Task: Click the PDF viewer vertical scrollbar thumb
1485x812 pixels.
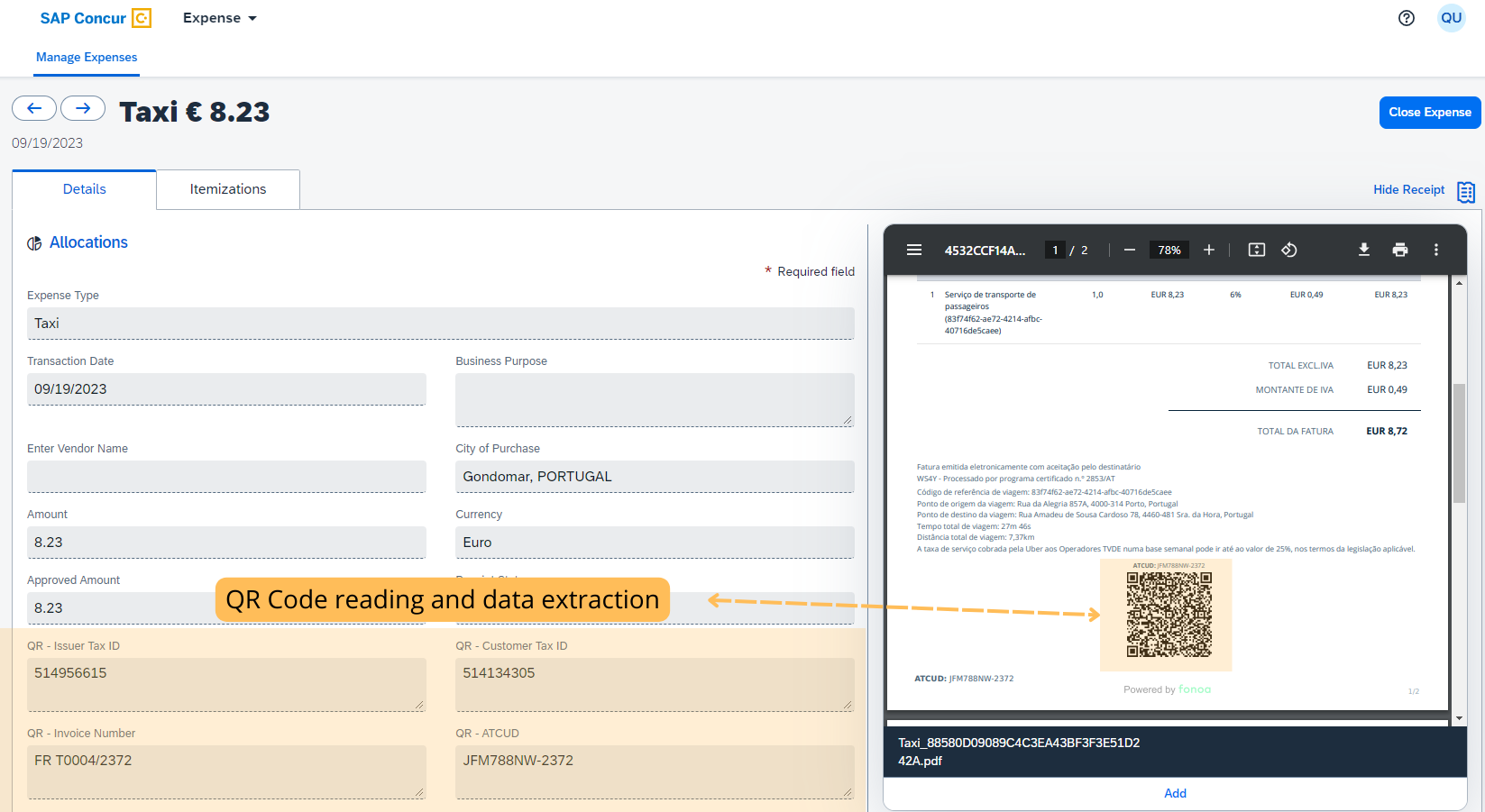Action: click(1459, 442)
